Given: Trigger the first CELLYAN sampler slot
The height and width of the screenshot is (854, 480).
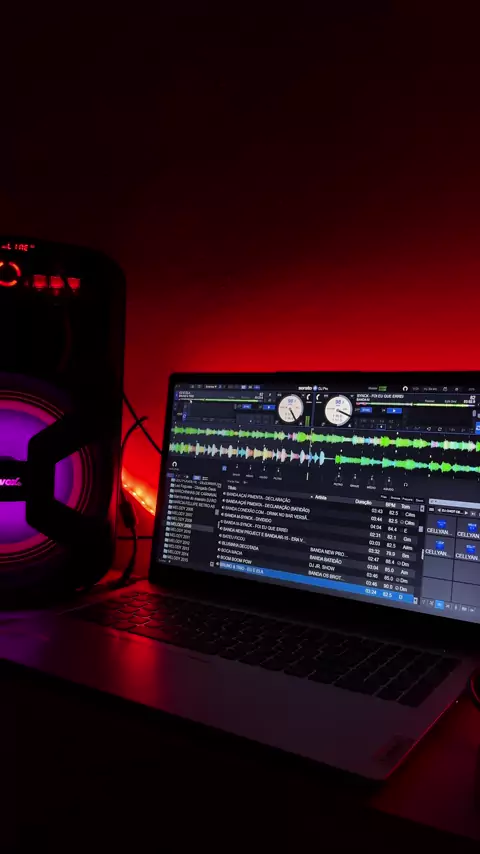Looking at the screenshot, I should tap(440, 526).
